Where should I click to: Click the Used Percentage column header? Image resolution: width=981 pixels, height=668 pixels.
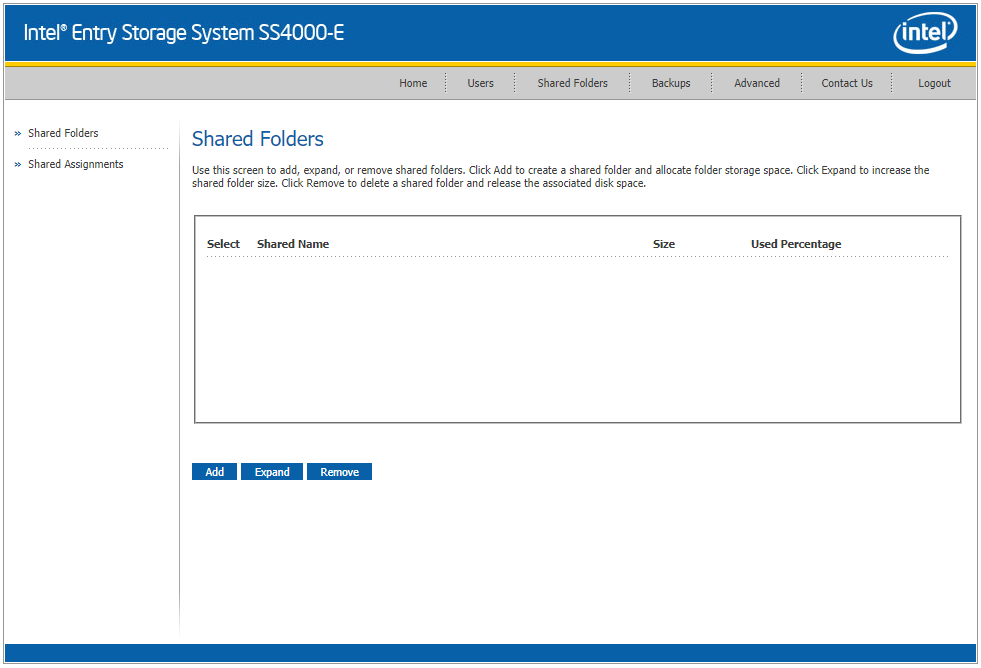click(x=796, y=244)
